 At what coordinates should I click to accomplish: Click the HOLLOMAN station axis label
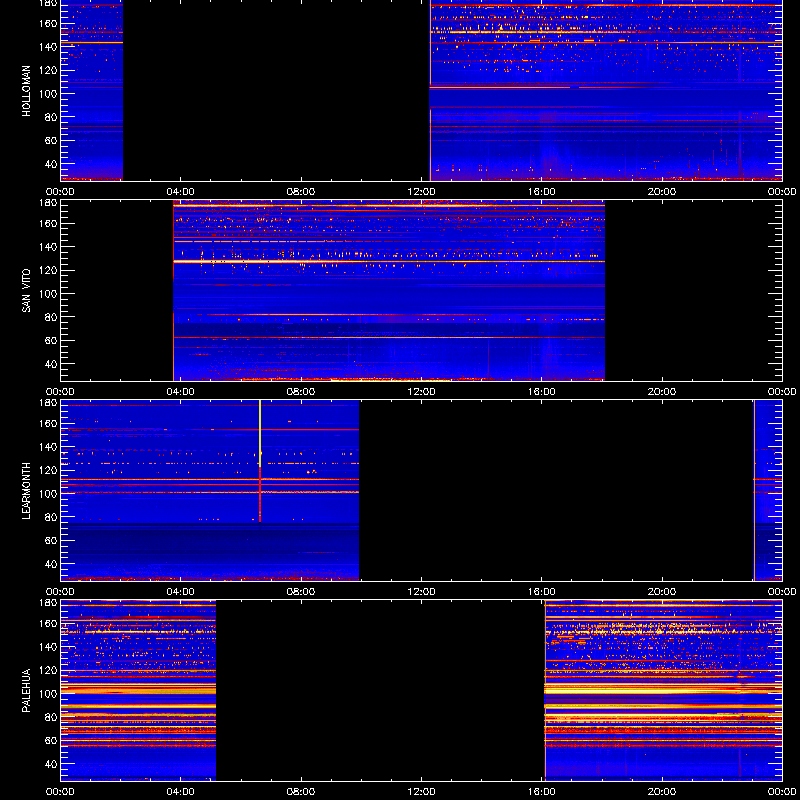point(26,91)
